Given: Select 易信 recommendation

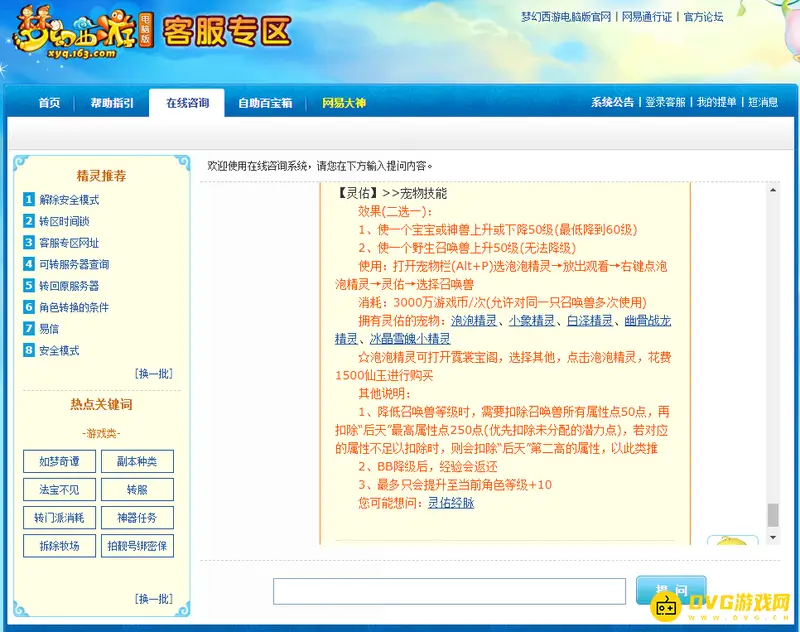Looking at the screenshot, I should [x=49, y=329].
